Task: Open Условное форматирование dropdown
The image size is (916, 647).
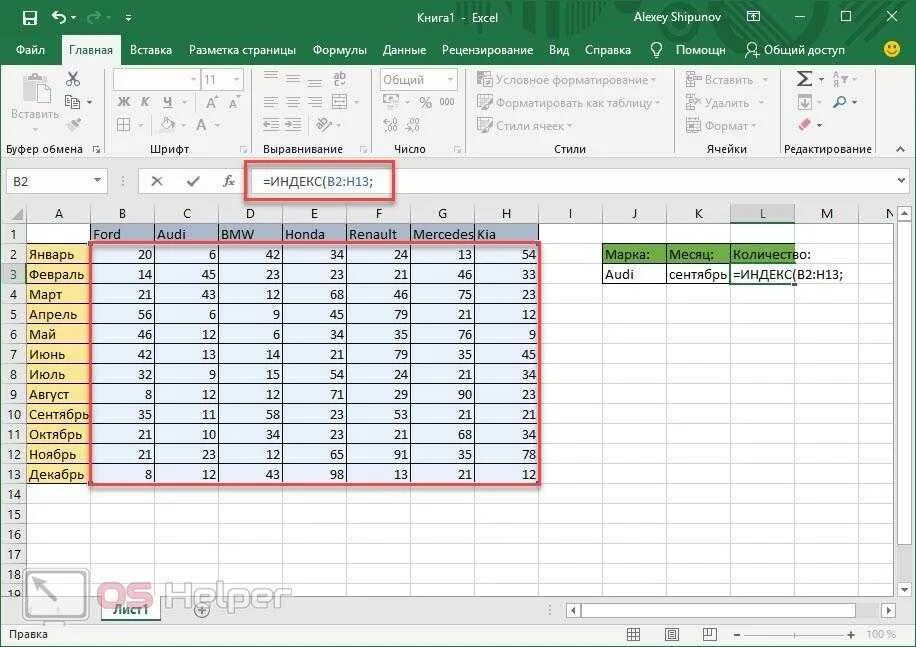Action: [x=567, y=79]
